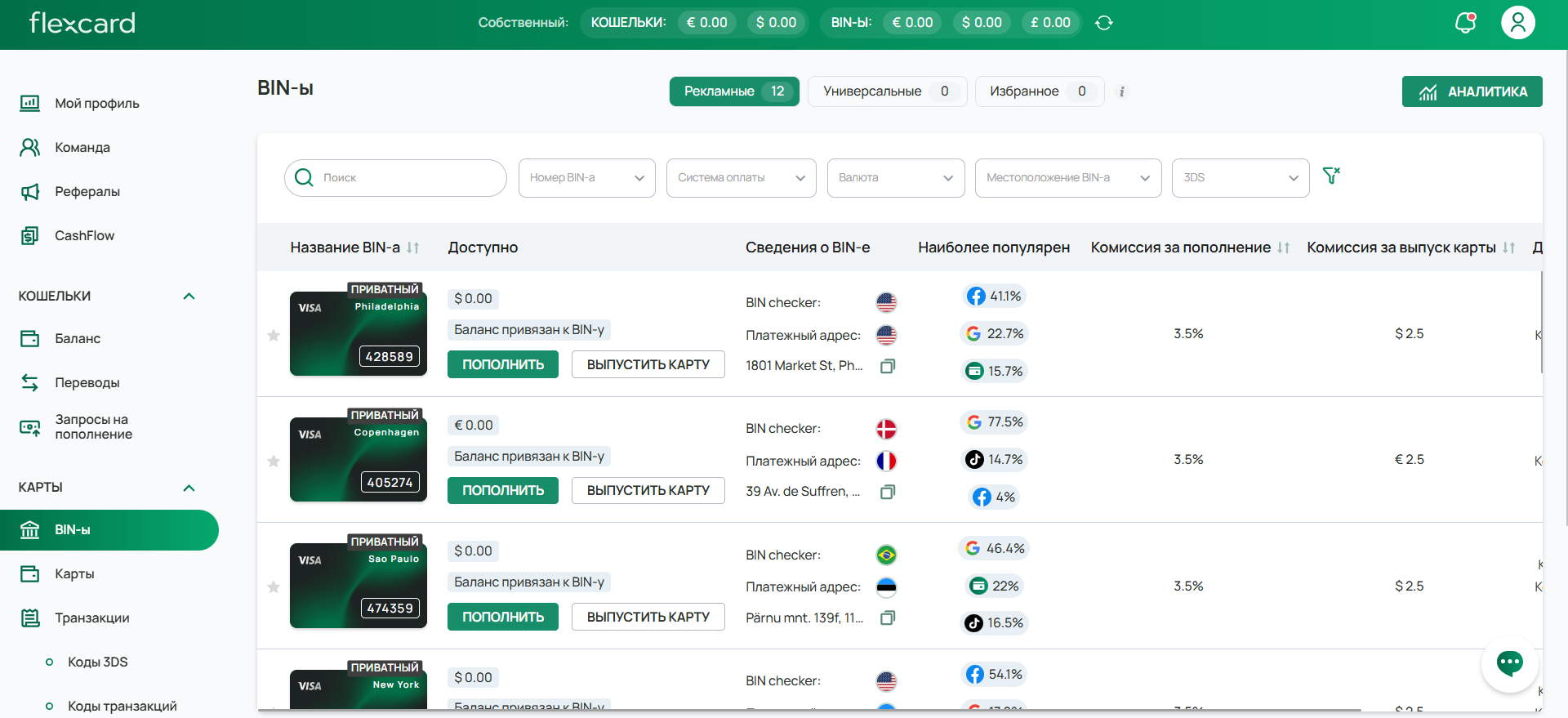Click the Google 77.5% popularity badge

994,421
